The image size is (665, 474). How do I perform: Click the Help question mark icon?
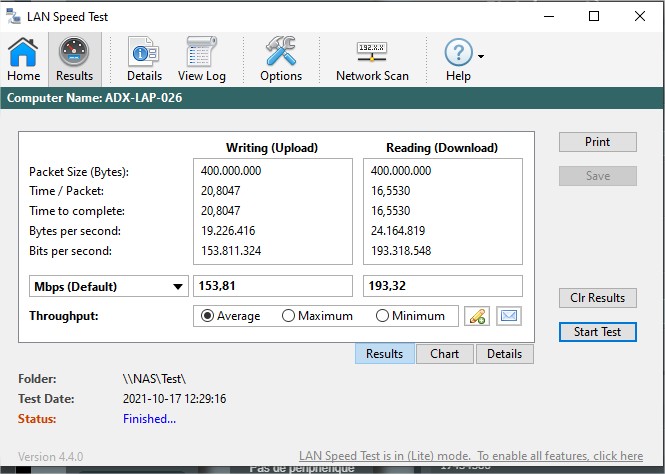click(458, 54)
